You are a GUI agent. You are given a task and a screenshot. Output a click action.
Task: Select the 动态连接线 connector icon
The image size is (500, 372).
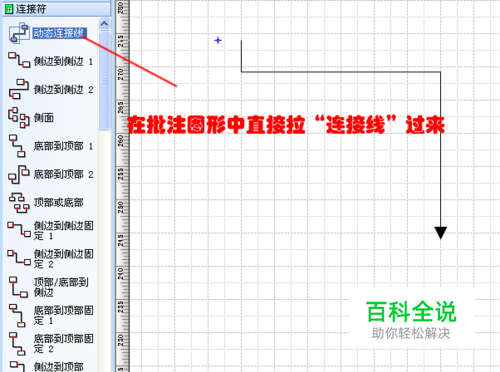[19, 33]
